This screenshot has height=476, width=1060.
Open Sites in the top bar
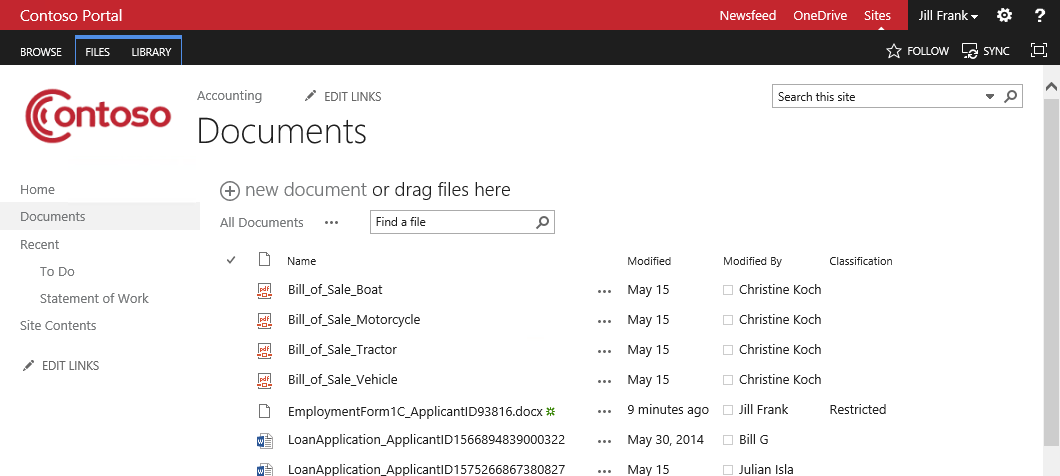point(877,16)
